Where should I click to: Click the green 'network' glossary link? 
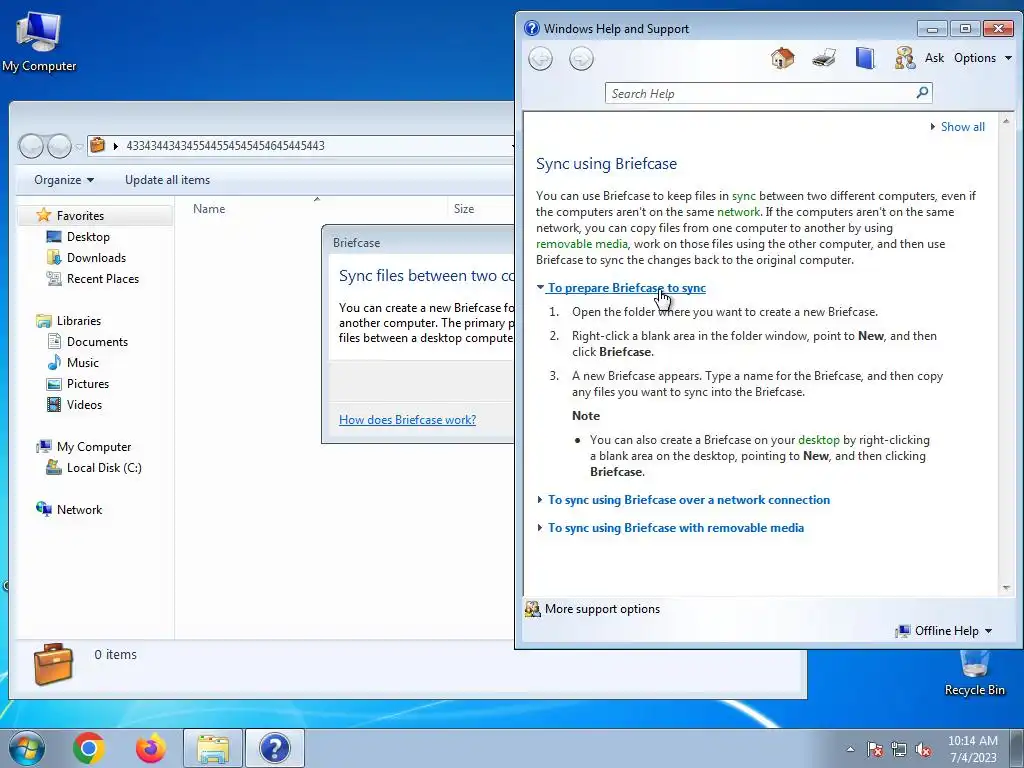(x=739, y=212)
